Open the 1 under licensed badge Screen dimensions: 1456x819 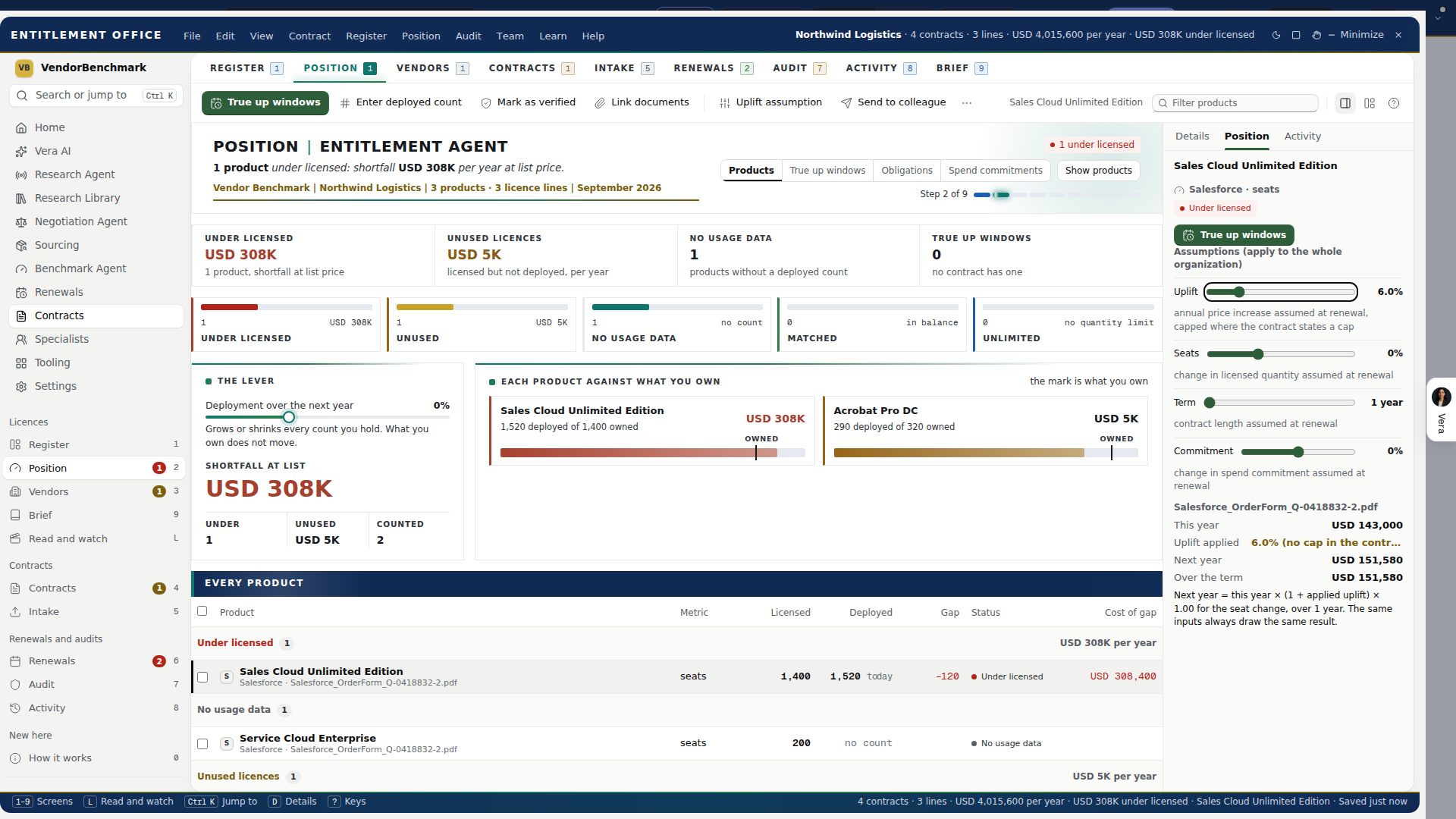tap(1092, 144)
